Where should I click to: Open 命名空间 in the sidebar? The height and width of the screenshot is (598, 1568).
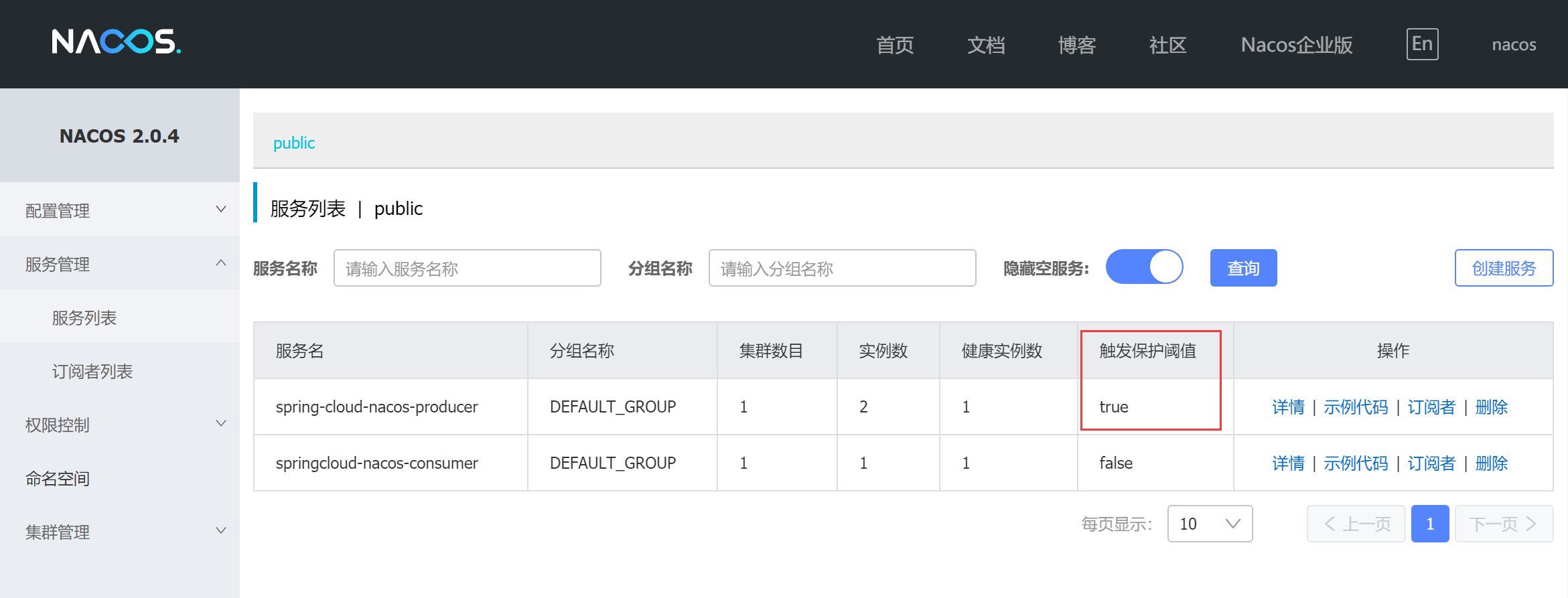[58, 478]
